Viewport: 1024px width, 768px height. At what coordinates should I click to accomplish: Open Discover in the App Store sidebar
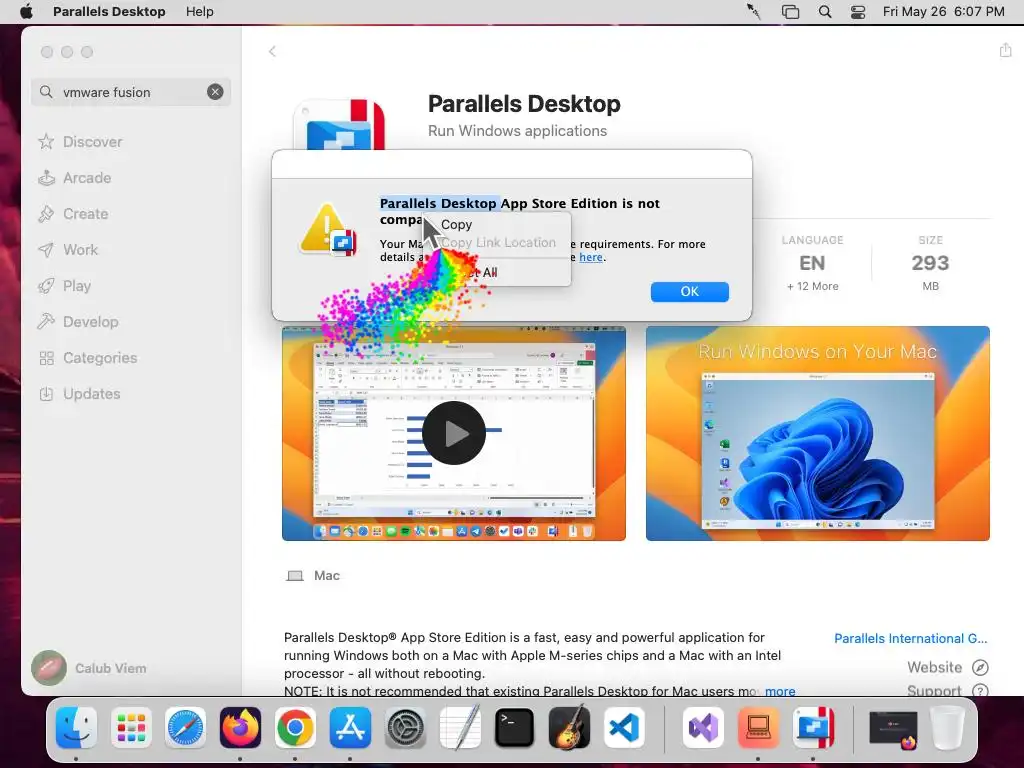[x=93, y=142]
